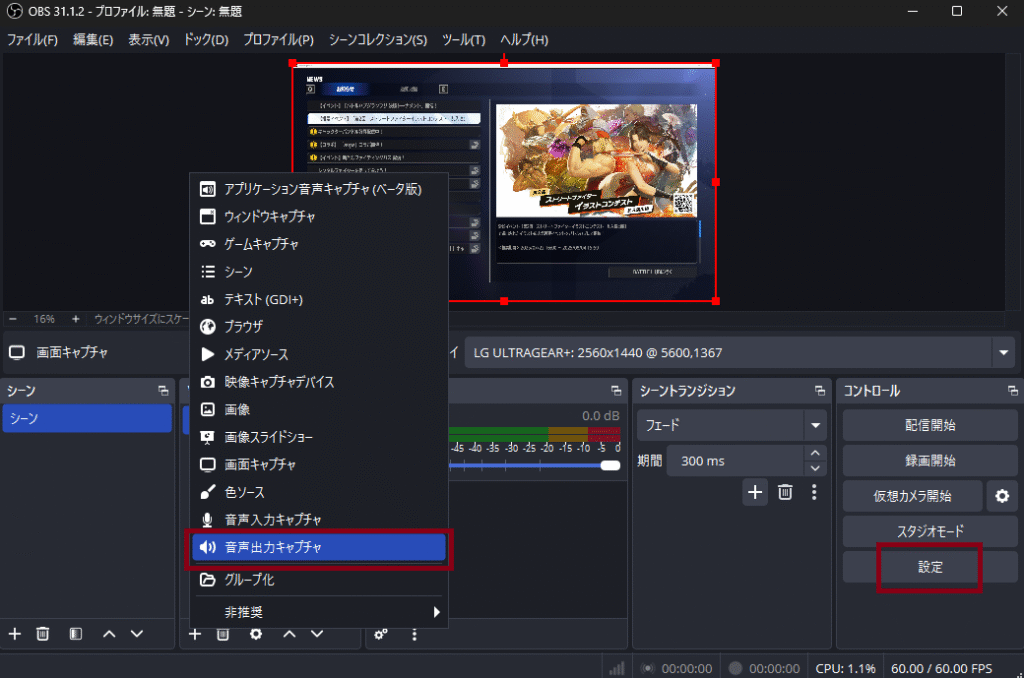Select ゲームキャプチャ from the source menu
This screenshot has width=1024, height=678.
pyautogui.click(x=319, y=244)
